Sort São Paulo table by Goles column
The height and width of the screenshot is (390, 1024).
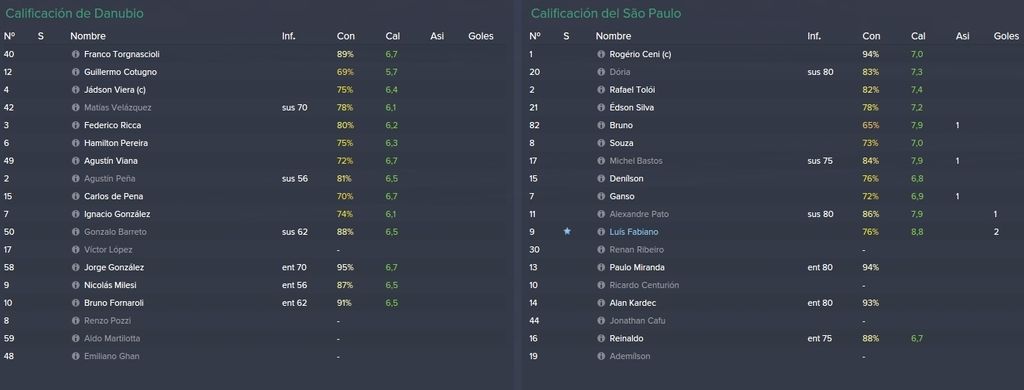1006,36
